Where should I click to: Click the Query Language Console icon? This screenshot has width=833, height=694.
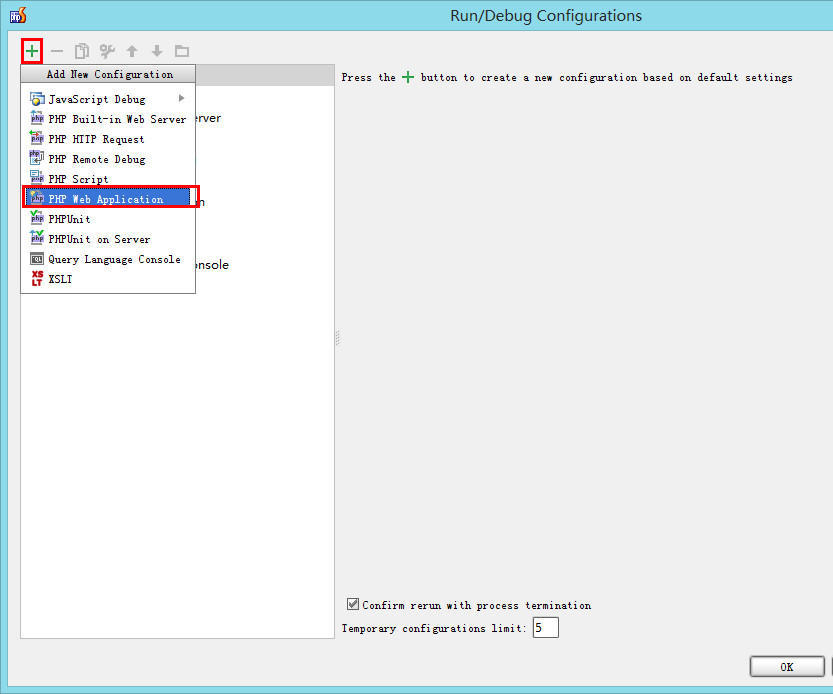37,259
